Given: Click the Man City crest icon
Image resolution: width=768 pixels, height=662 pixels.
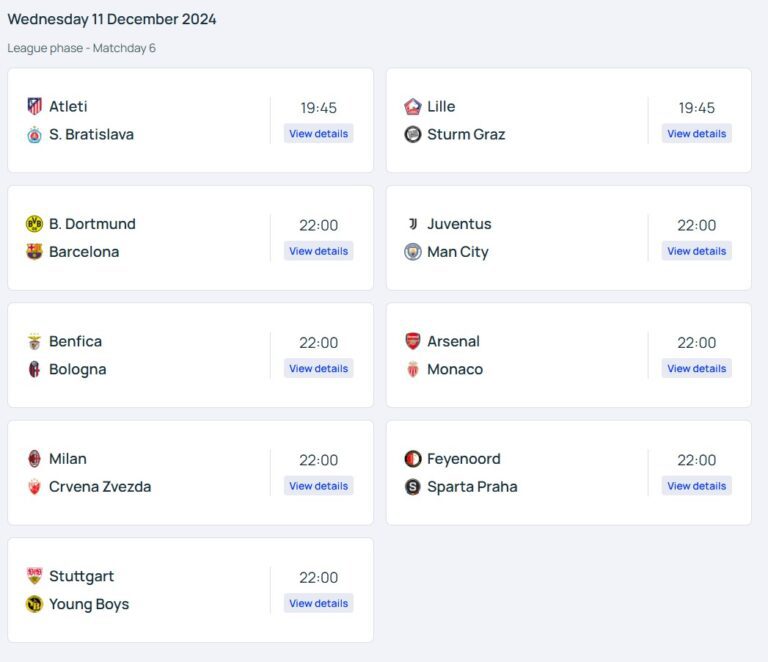Looking at the screenshot, I should (413, 252).
